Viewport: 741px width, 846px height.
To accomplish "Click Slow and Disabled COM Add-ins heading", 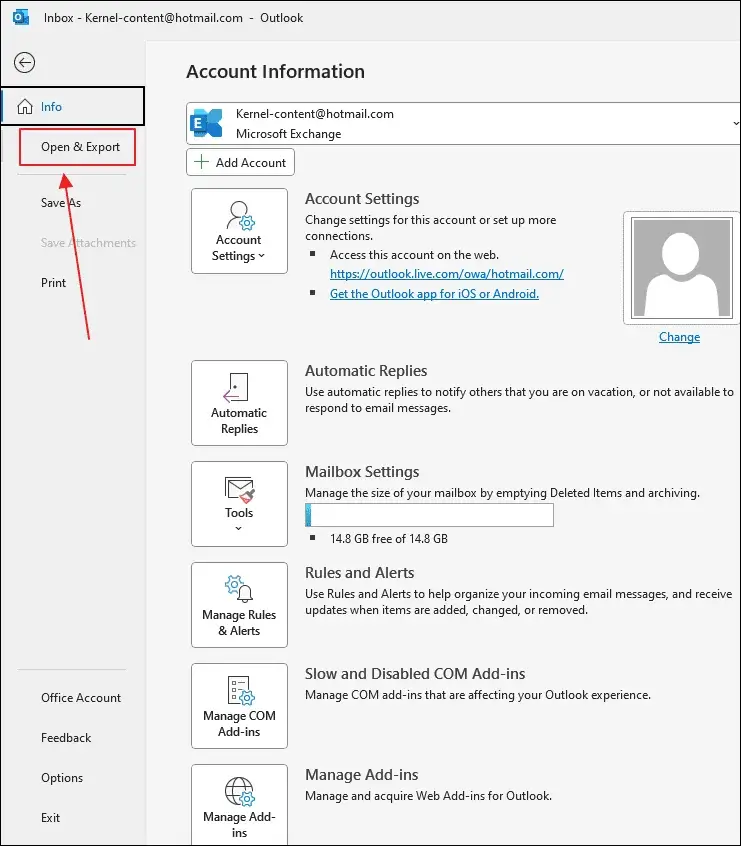I will [x=415, y=673].
